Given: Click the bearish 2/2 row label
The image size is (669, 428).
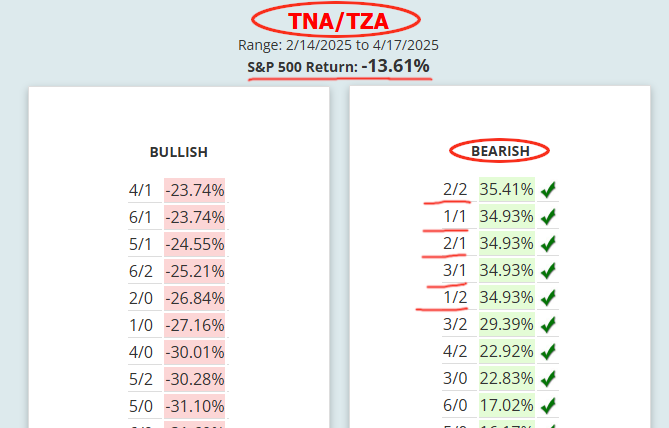Looking at the screenshot, I should click(x=455, y=189).
